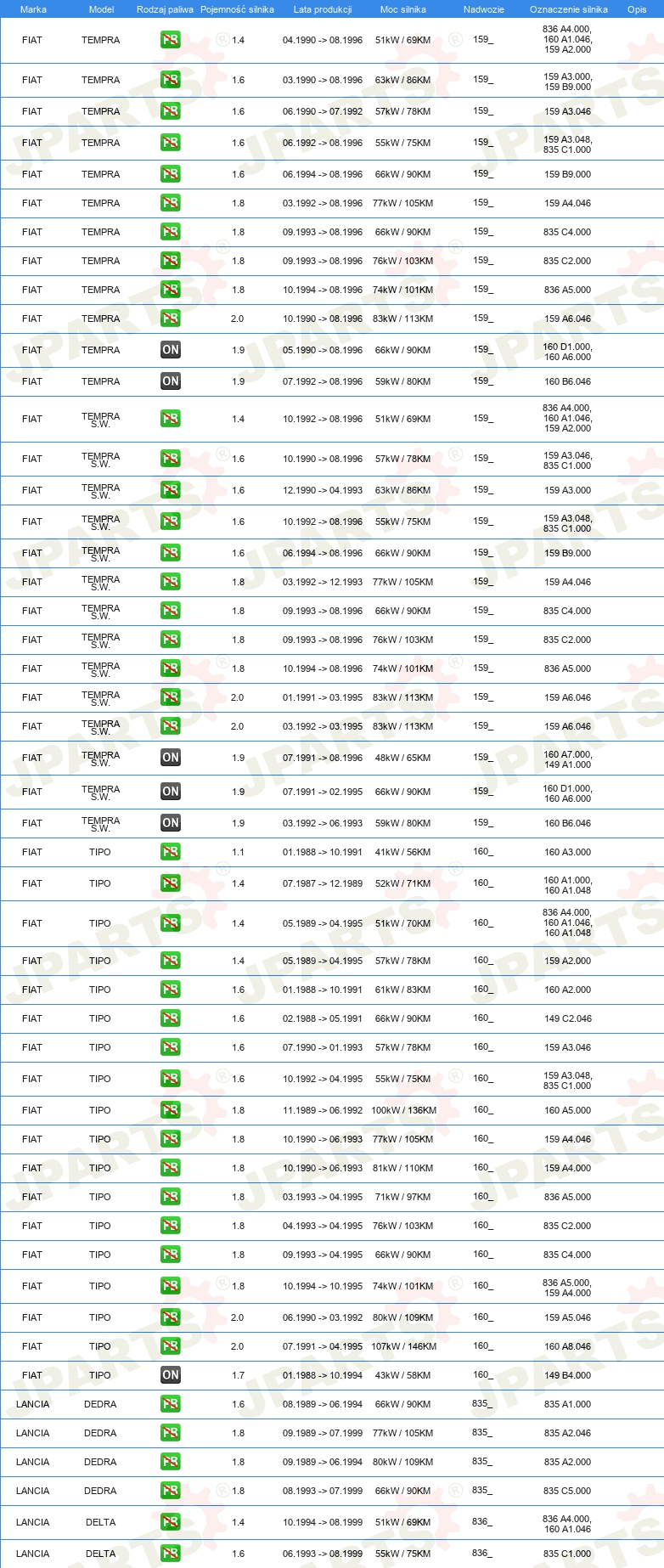The width and height of the screenshot is (664, 1568).
Task: Click the petrol icon in the Tipo 61kW / 83KM row
Action: pos(171,990)
